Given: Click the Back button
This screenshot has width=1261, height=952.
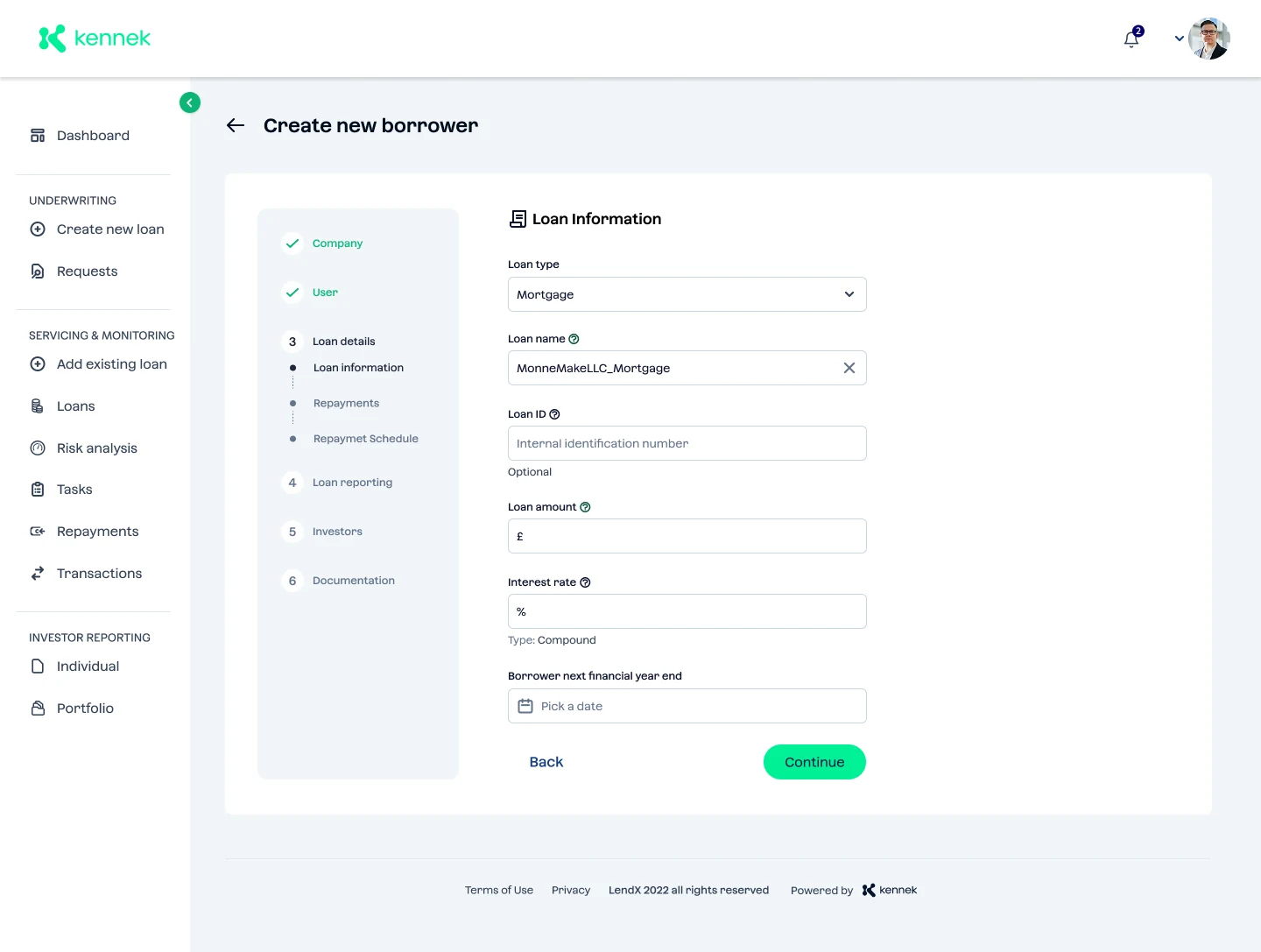Looking at the screenshot, I should (546, 762).
